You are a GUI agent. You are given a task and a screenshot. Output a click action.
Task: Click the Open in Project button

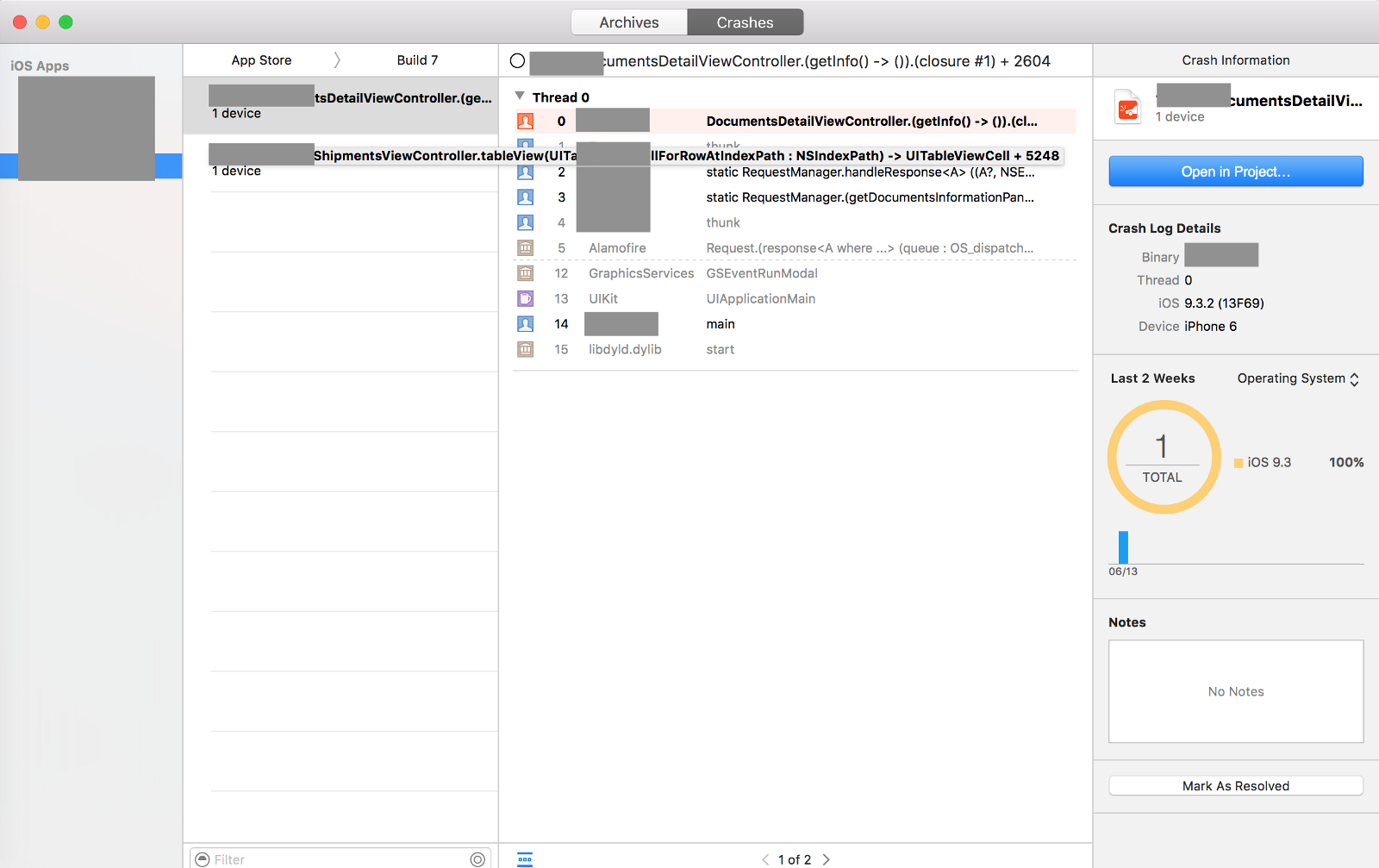[x=1235, y=172]
